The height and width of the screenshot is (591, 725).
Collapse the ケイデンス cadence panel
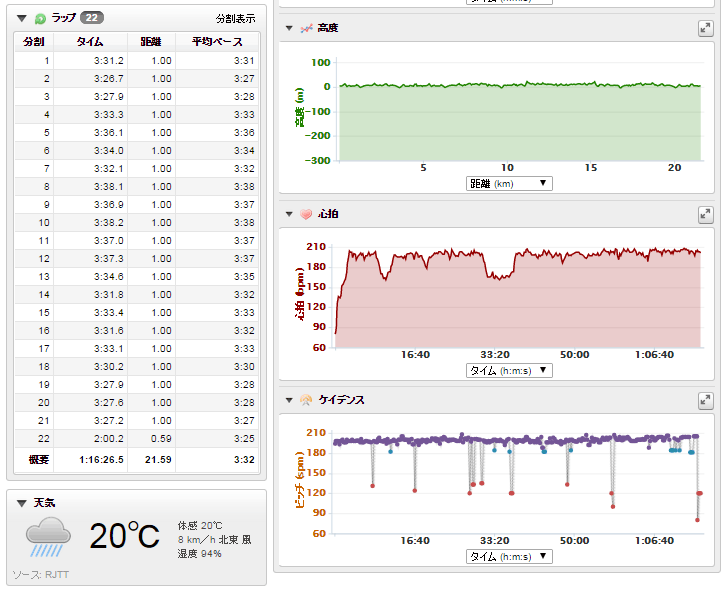pos(289,400)
